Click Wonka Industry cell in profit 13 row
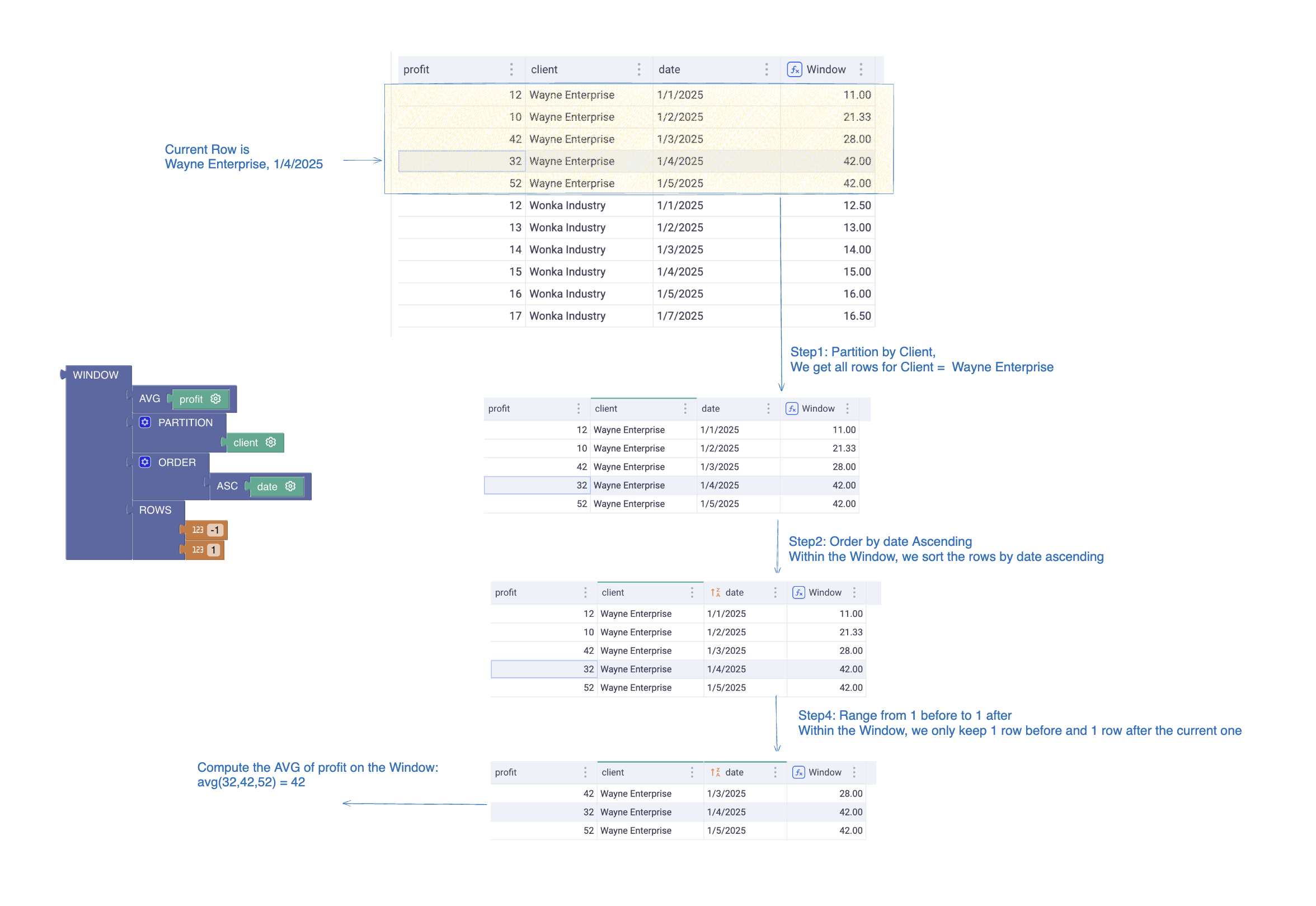Viewport: 1316px width, 906px height. click(x=589, y=228)
